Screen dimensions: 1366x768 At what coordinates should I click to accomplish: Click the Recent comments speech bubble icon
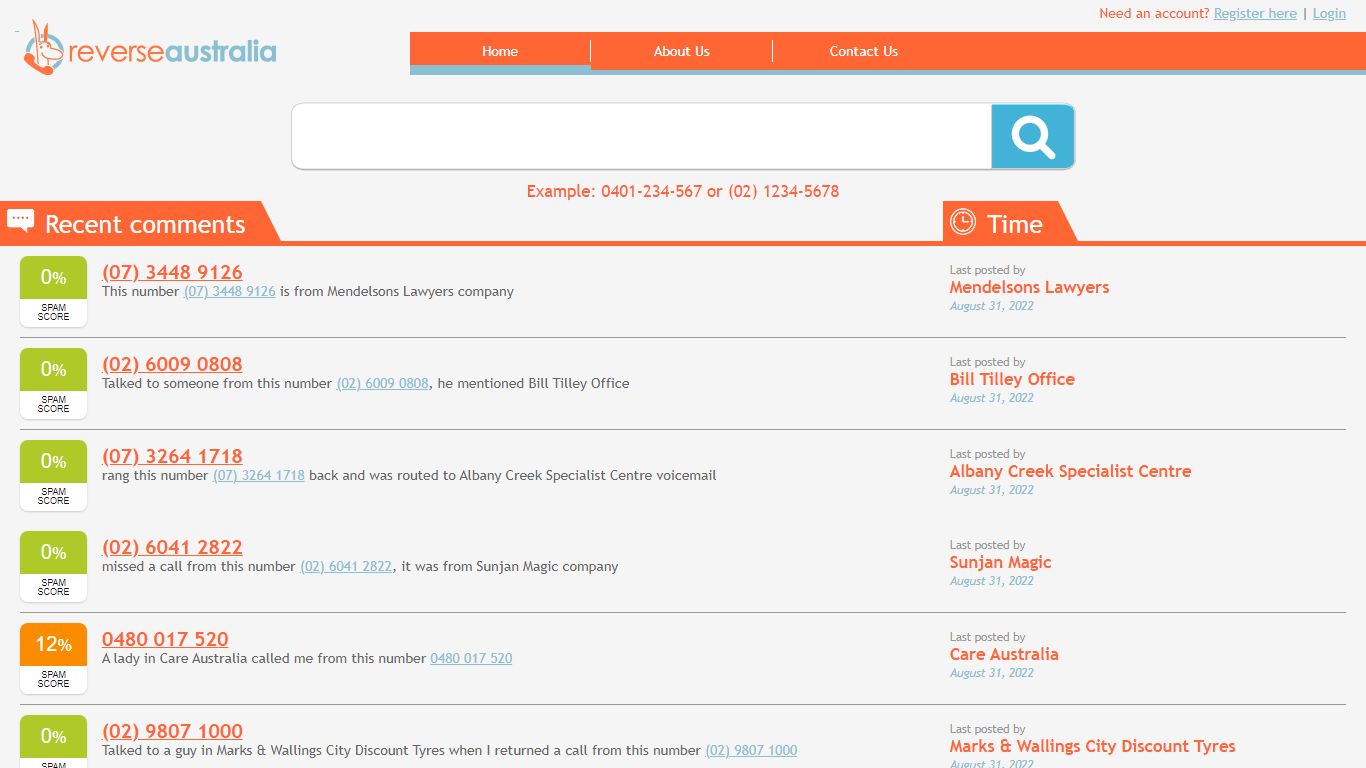[20, 221]
